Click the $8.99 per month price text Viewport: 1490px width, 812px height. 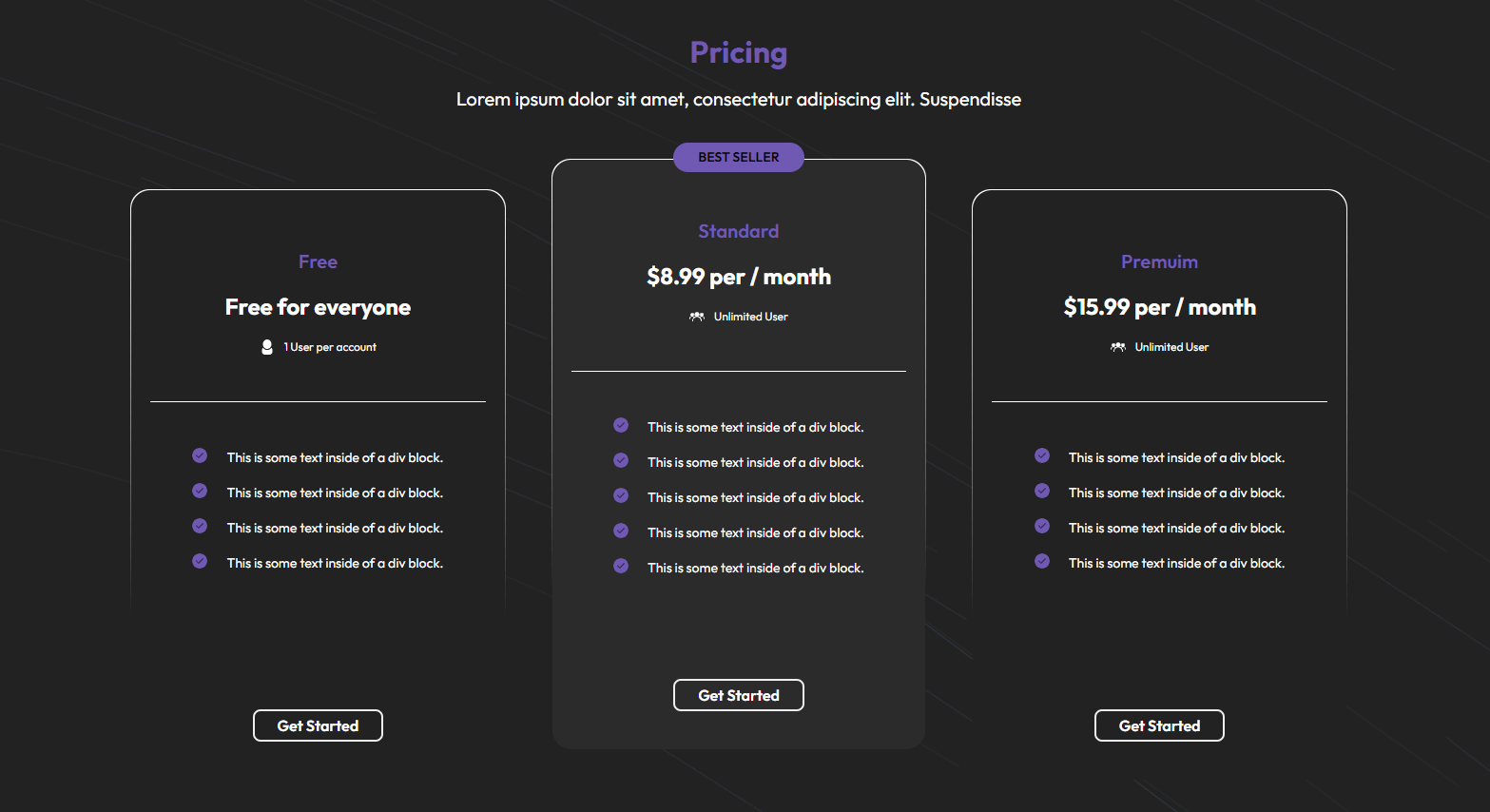[x=739, y=277]
